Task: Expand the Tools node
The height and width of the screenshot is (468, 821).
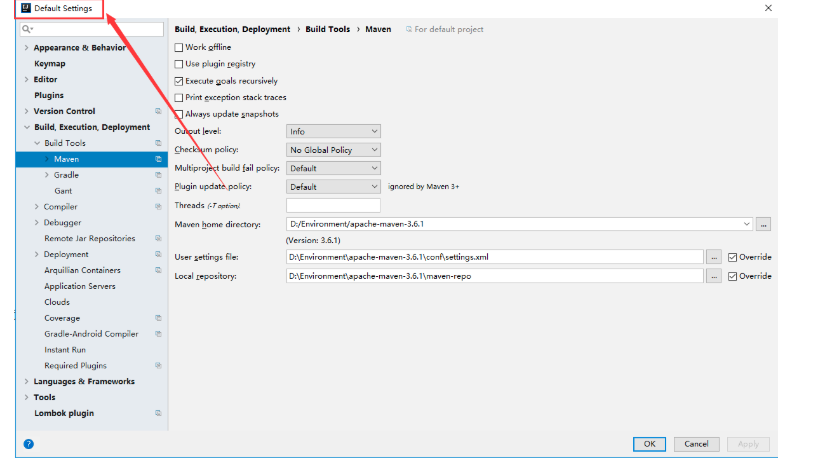Action: [x=26, y=397]
